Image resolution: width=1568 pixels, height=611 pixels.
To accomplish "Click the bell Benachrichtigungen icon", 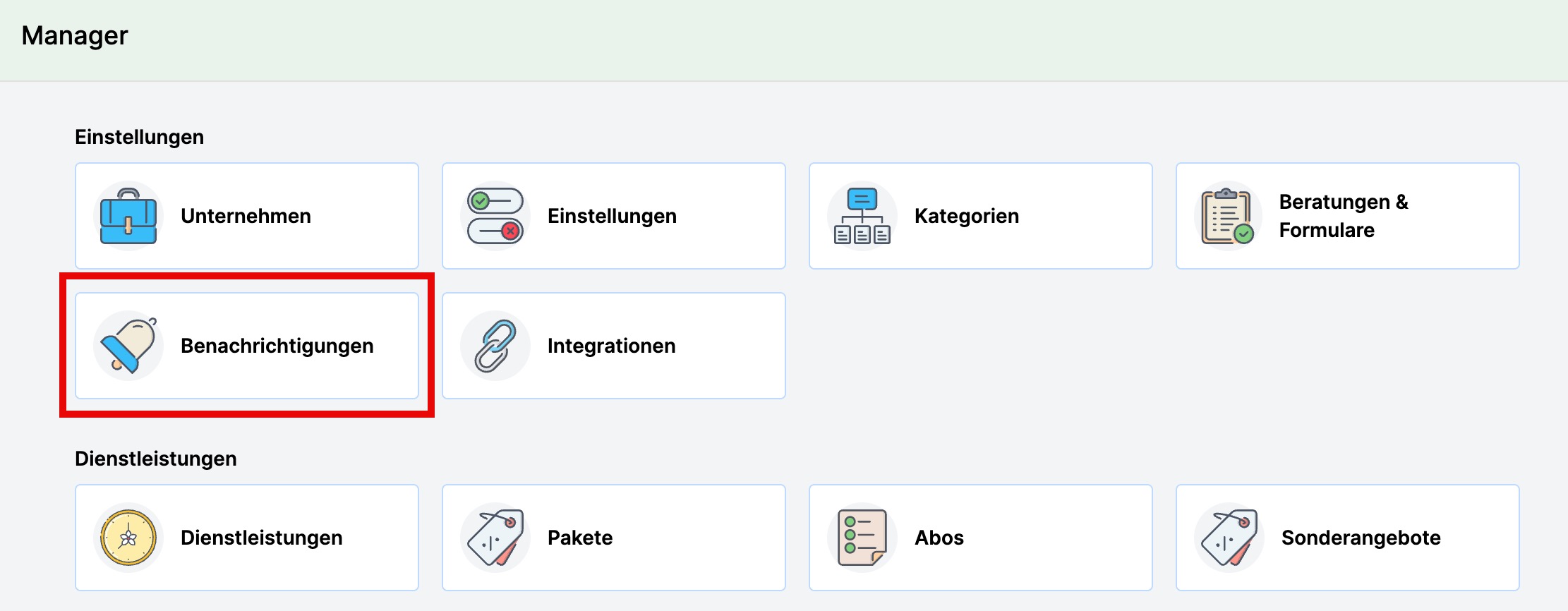I will (128, 346).
